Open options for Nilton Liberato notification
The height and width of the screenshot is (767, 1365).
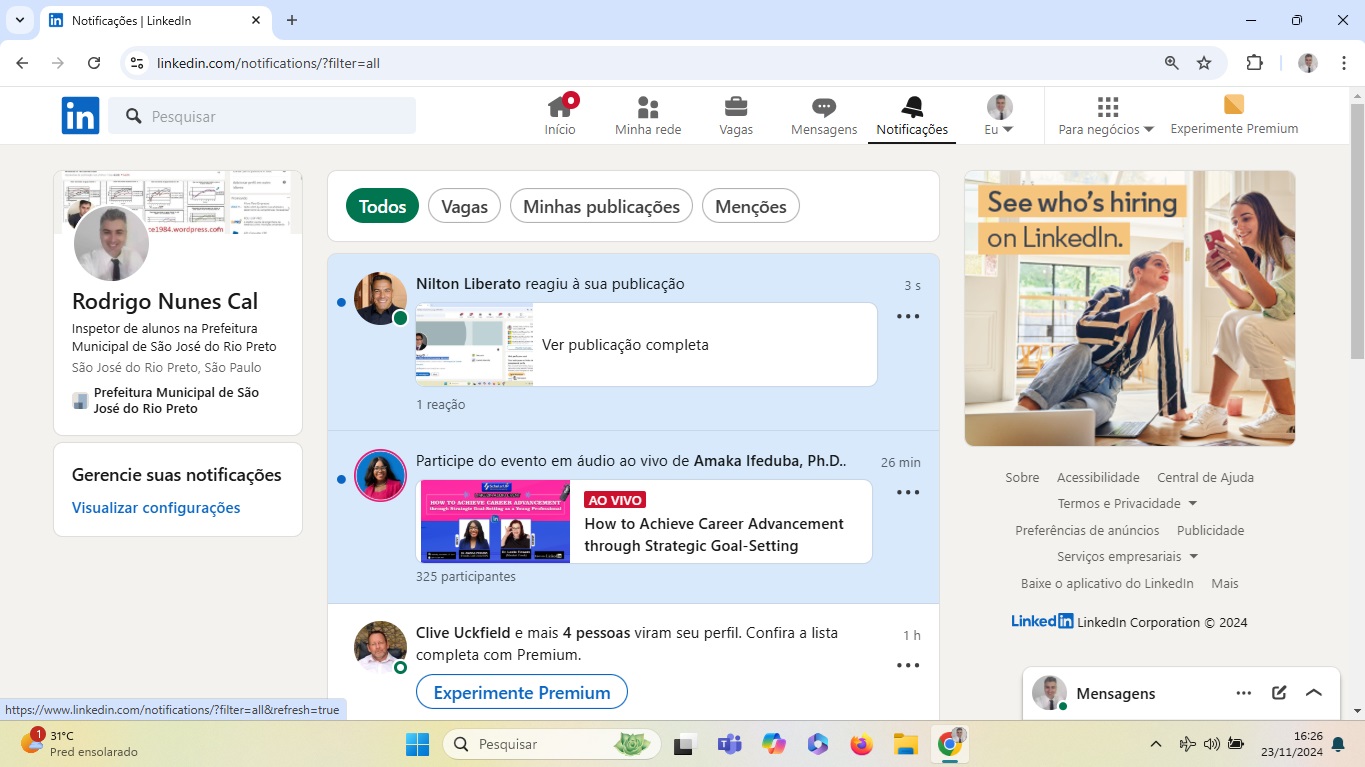(908, 316)
